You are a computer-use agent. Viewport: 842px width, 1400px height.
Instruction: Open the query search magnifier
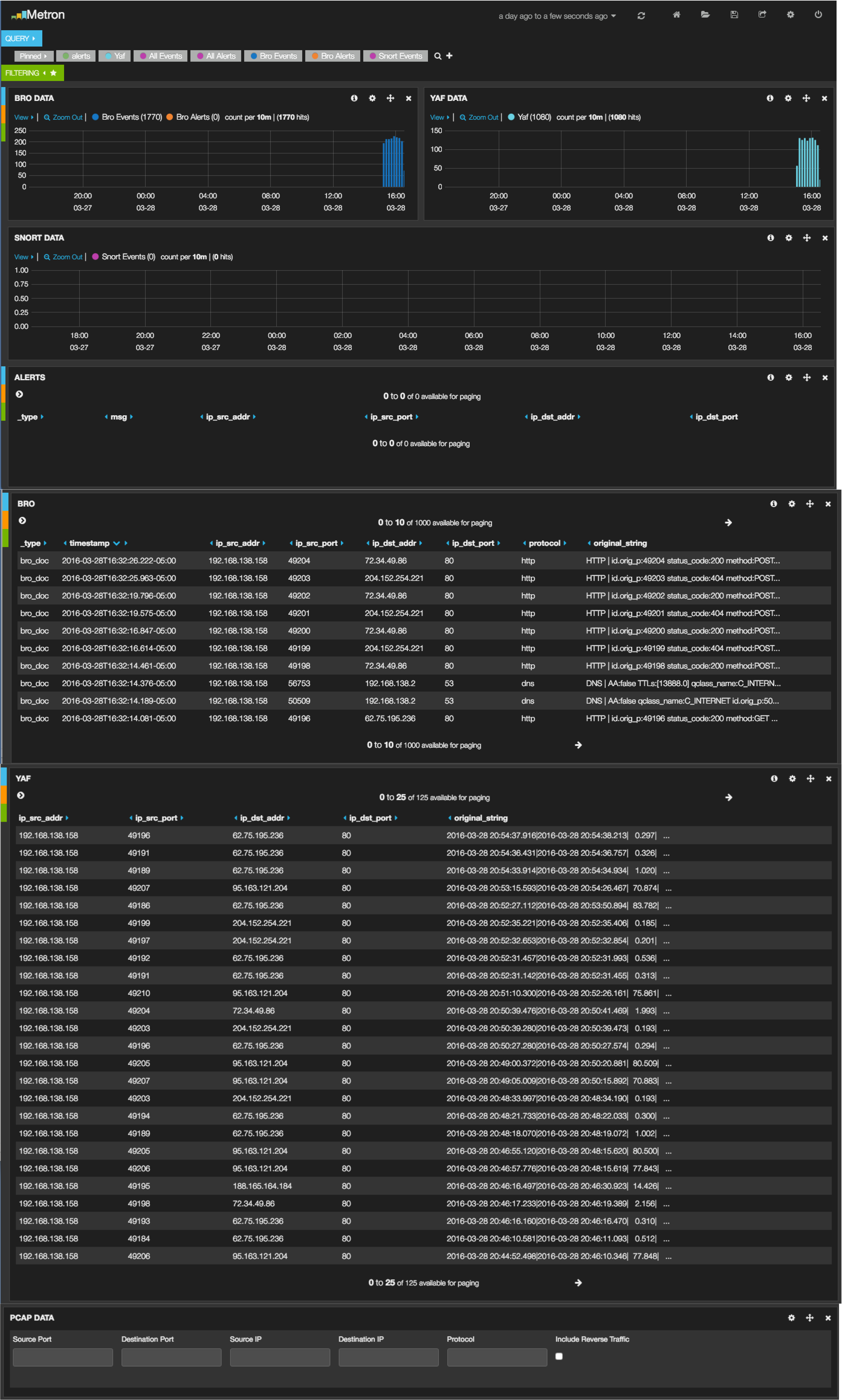coord(437,56)
